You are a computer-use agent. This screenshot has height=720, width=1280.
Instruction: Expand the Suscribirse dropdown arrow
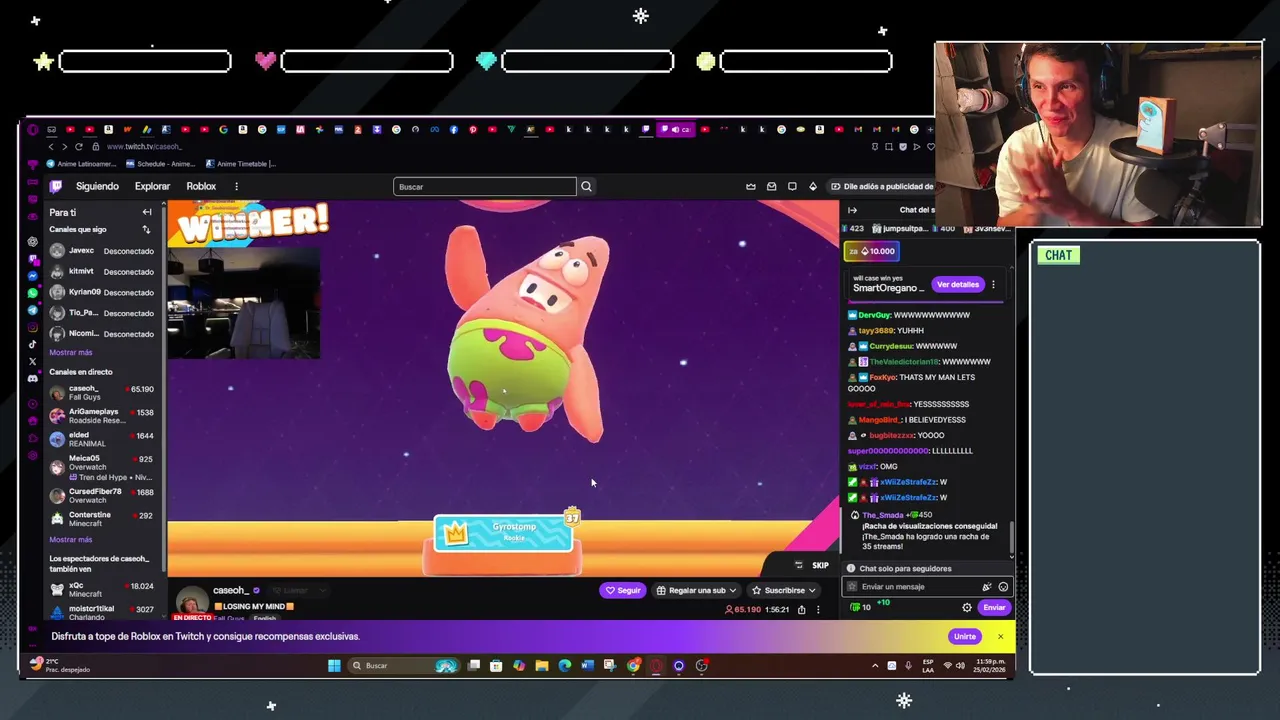point(811,590)
